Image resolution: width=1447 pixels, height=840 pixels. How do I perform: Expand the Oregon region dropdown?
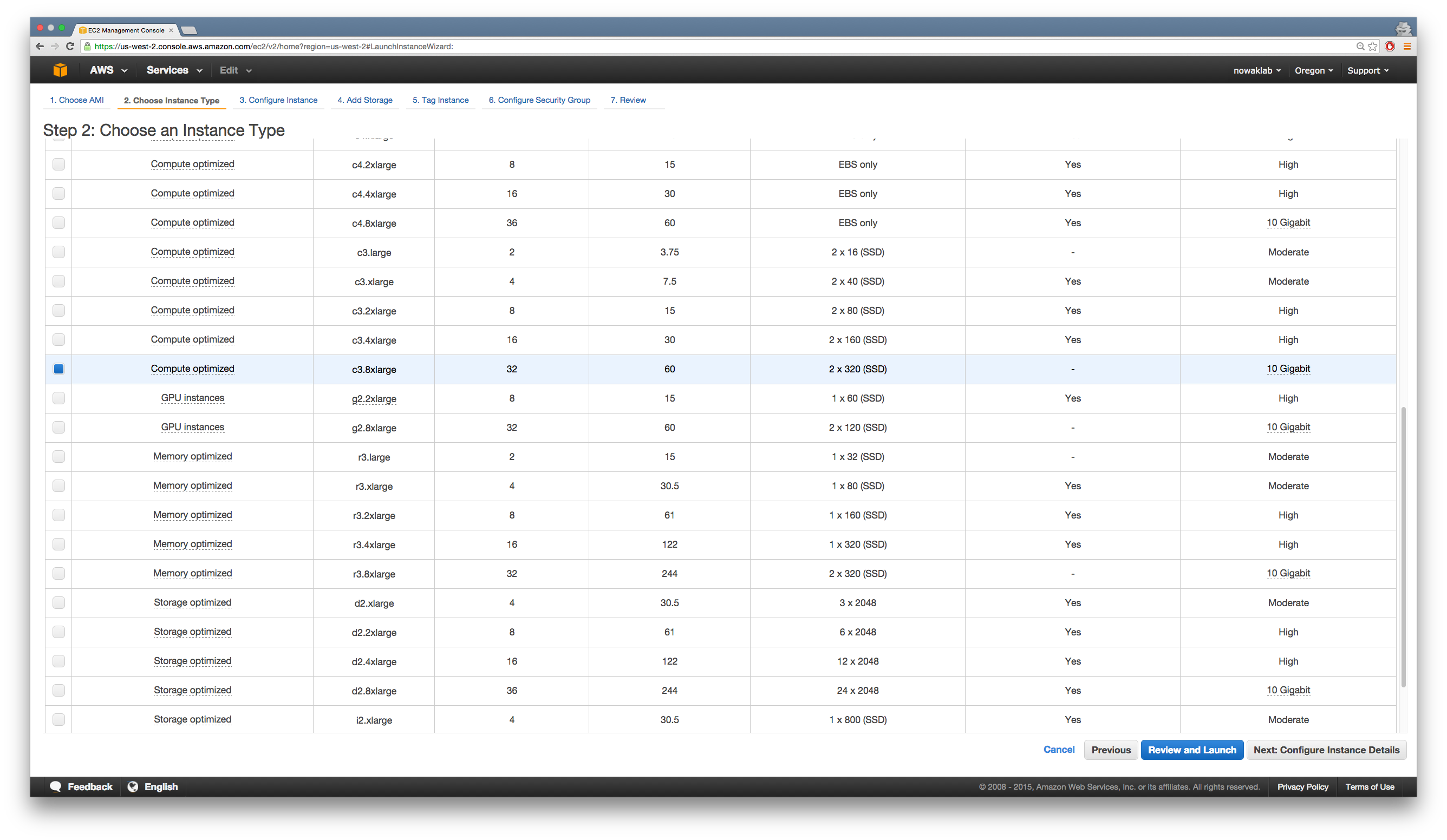tap(1313, 70)
